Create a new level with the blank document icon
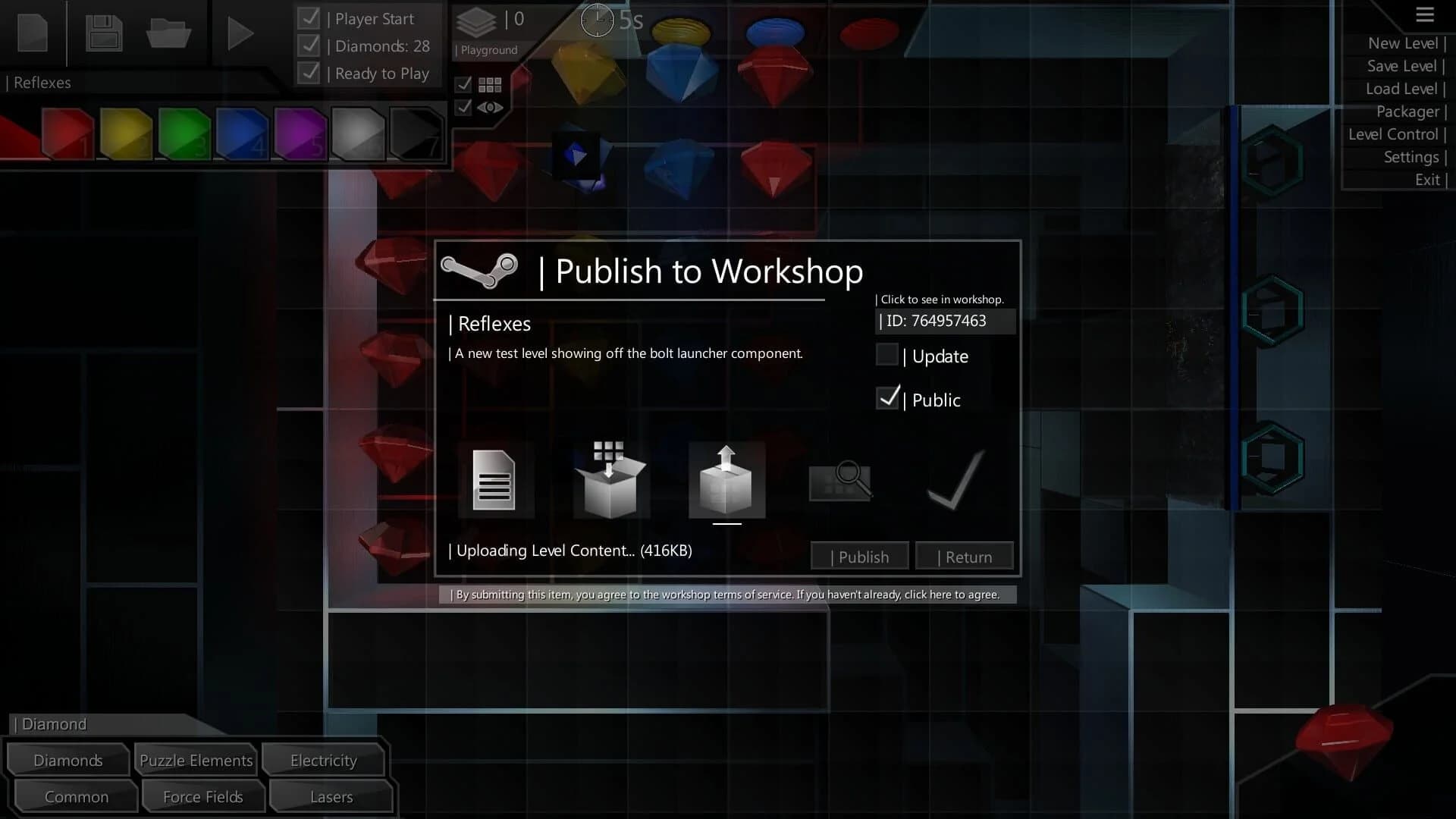This screenshot has width=1456, height=819. (31, 33)
